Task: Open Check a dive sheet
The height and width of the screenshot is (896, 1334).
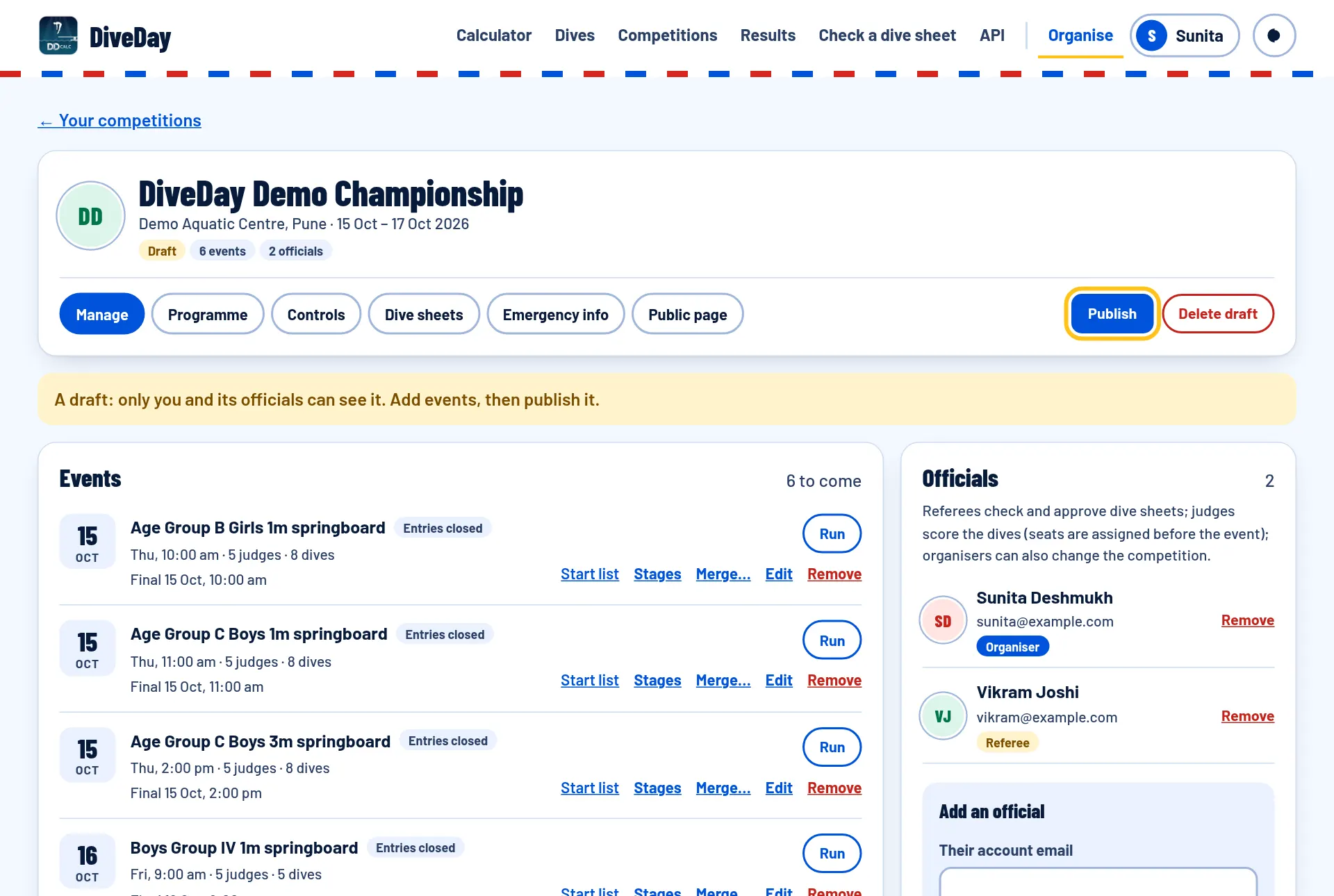Action: [887, 35]
